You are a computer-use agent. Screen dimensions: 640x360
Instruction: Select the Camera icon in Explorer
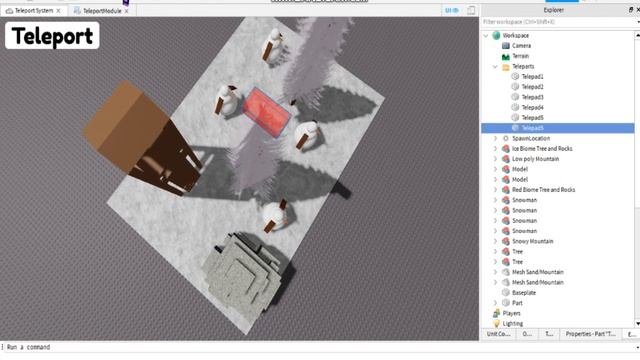tap(506, 46)
